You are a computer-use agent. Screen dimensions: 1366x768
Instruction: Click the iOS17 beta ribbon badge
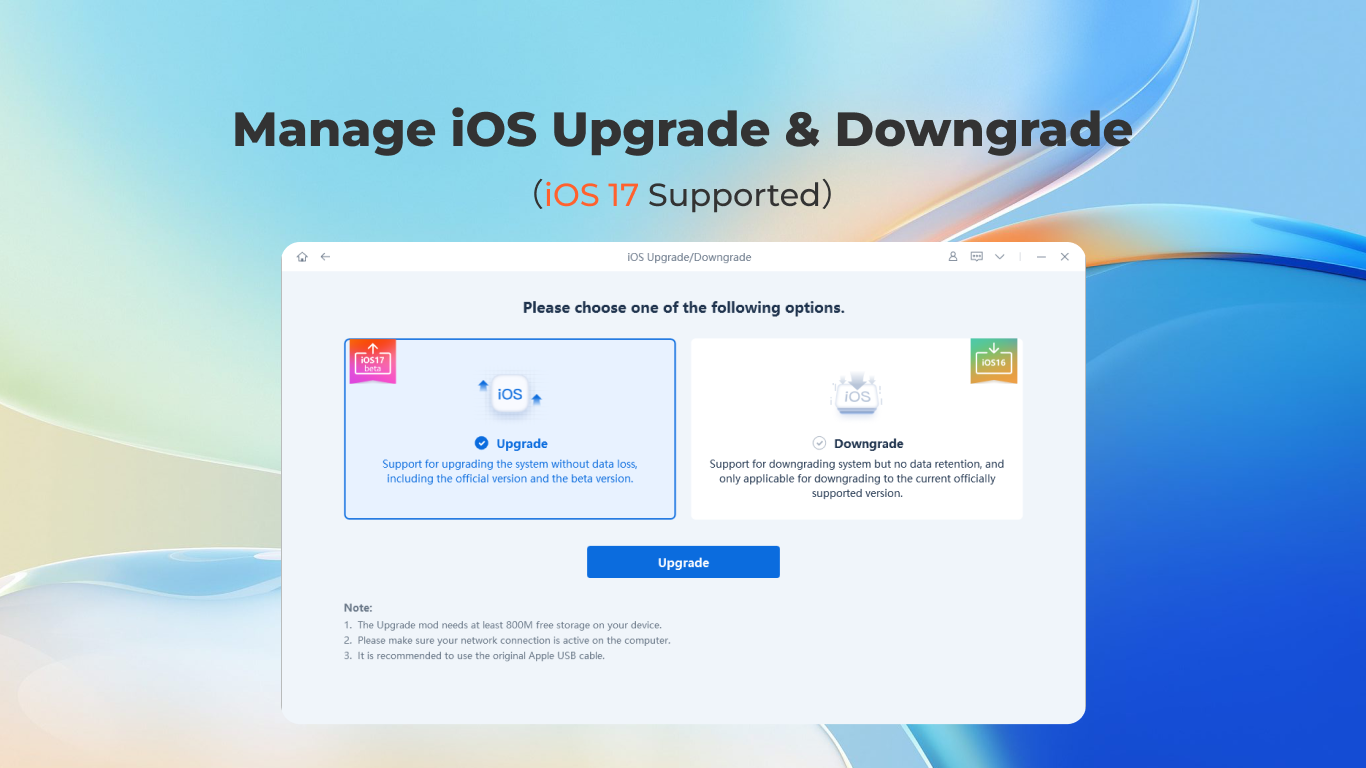(x=372, y=362)
